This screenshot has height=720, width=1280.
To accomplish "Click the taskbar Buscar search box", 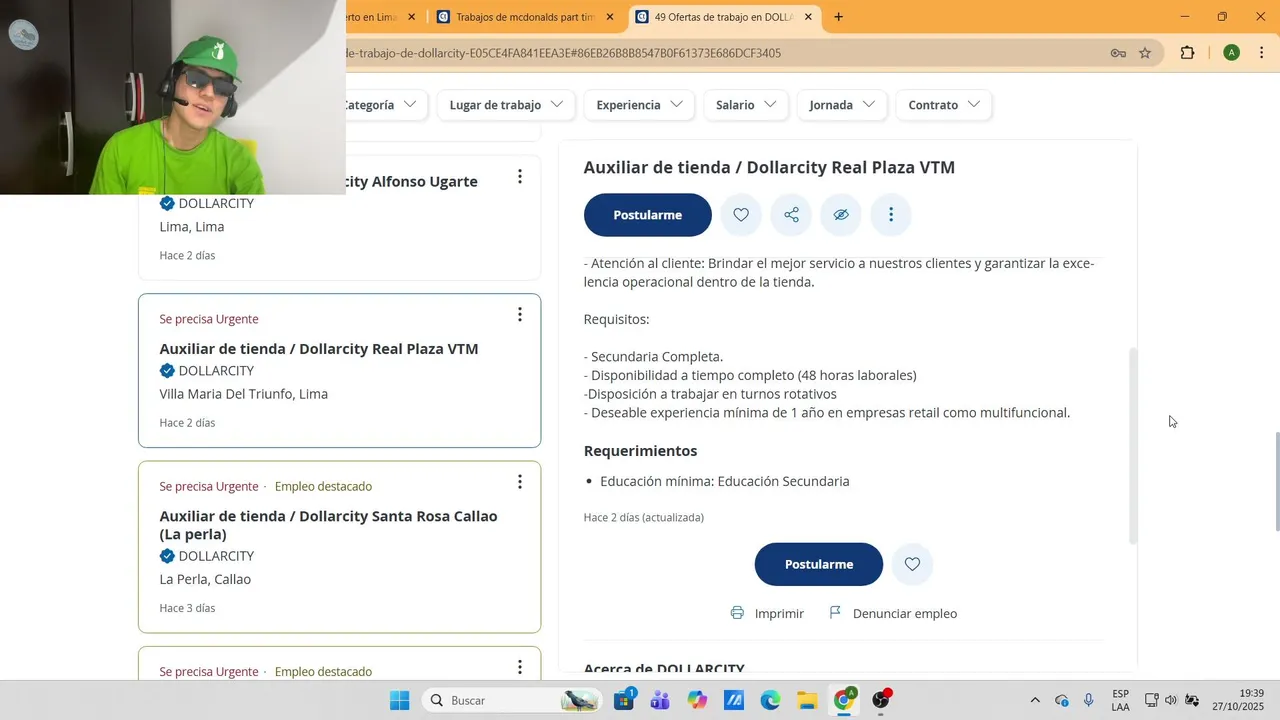I will pos(512,700).
